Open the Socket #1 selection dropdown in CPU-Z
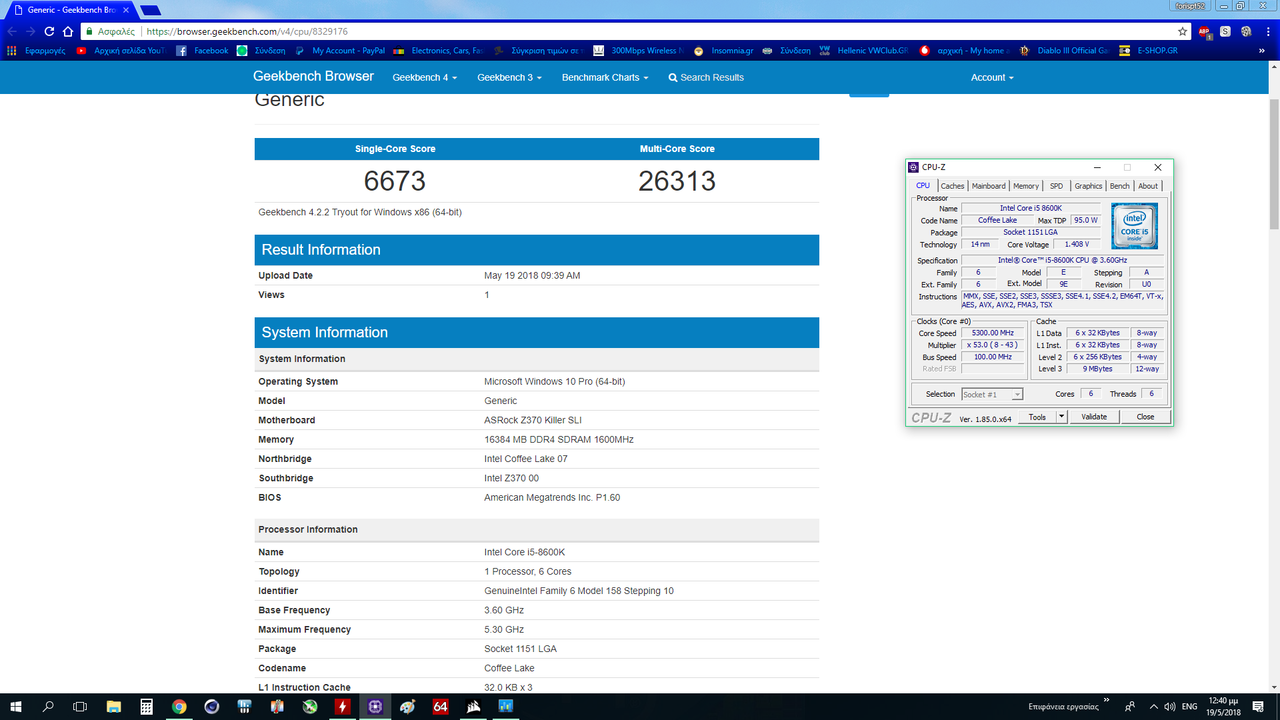 click(992, 394)
